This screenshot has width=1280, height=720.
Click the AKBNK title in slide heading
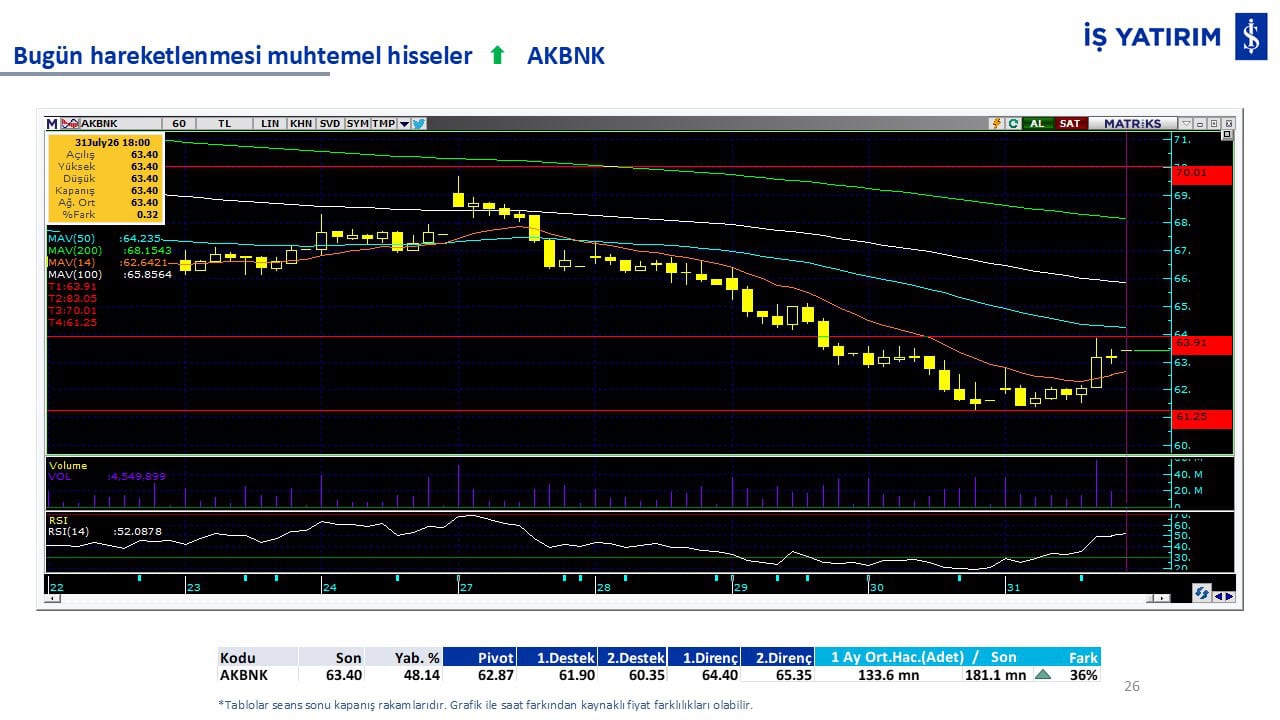566,56
